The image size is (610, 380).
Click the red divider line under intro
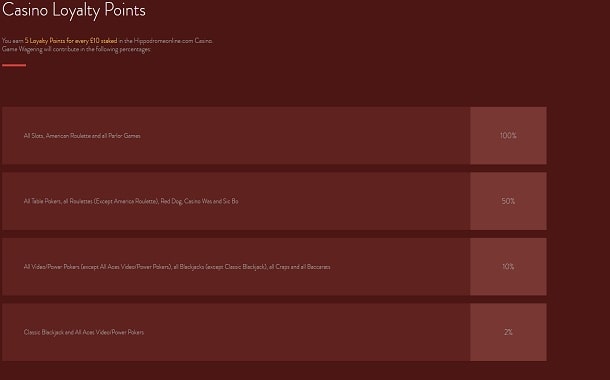pos(14,65)
